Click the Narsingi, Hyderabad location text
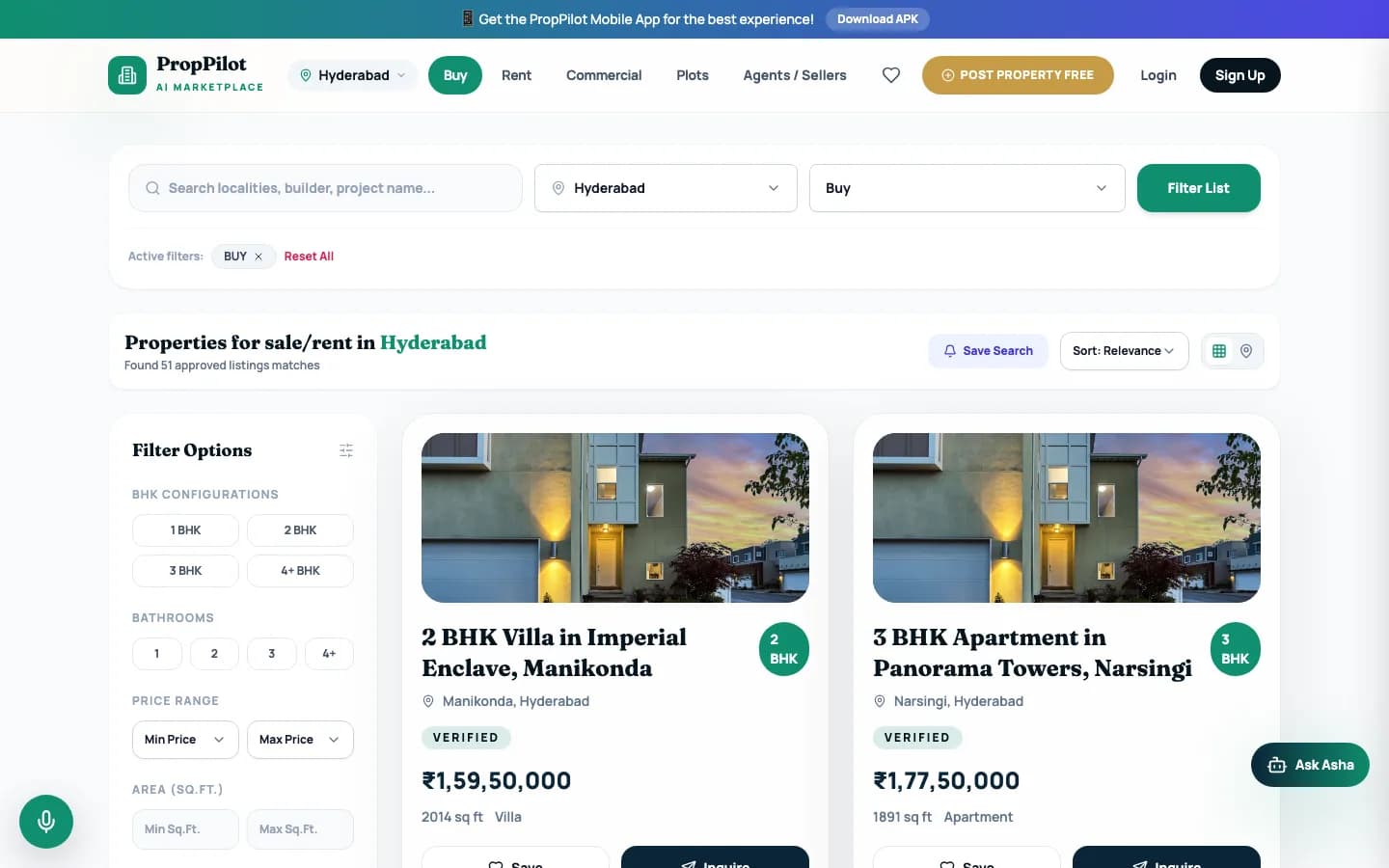This screenshot has width=1389, height=868. [x=958, y=701]
